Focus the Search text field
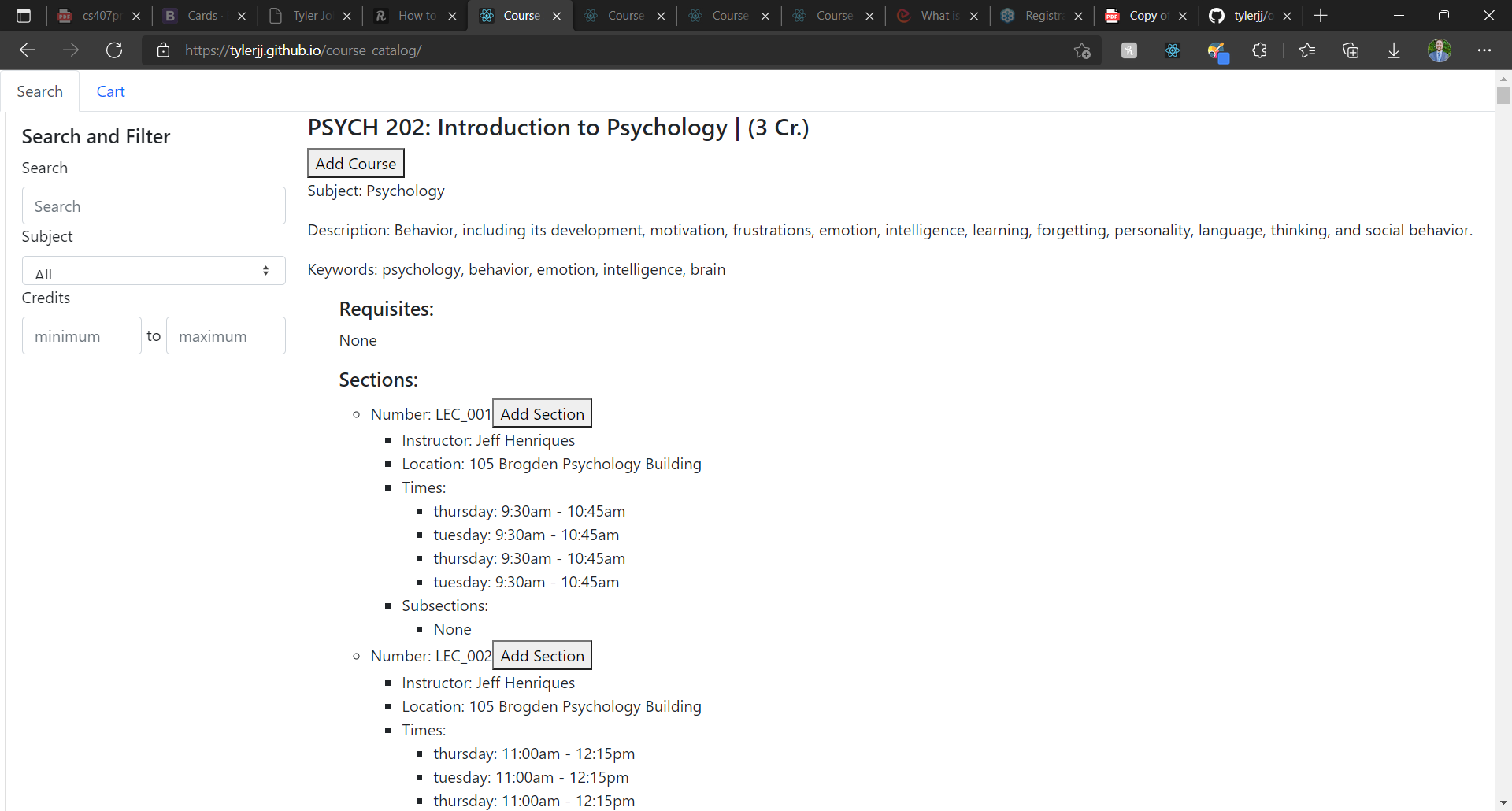The height and width of the screenshot is (811, 1512). (154, 206)
